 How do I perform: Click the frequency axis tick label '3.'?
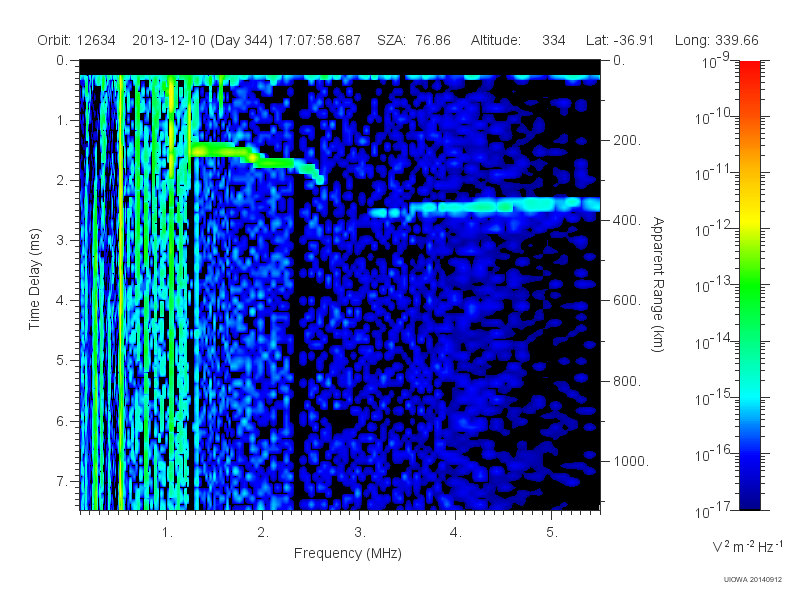pos(360,532)
